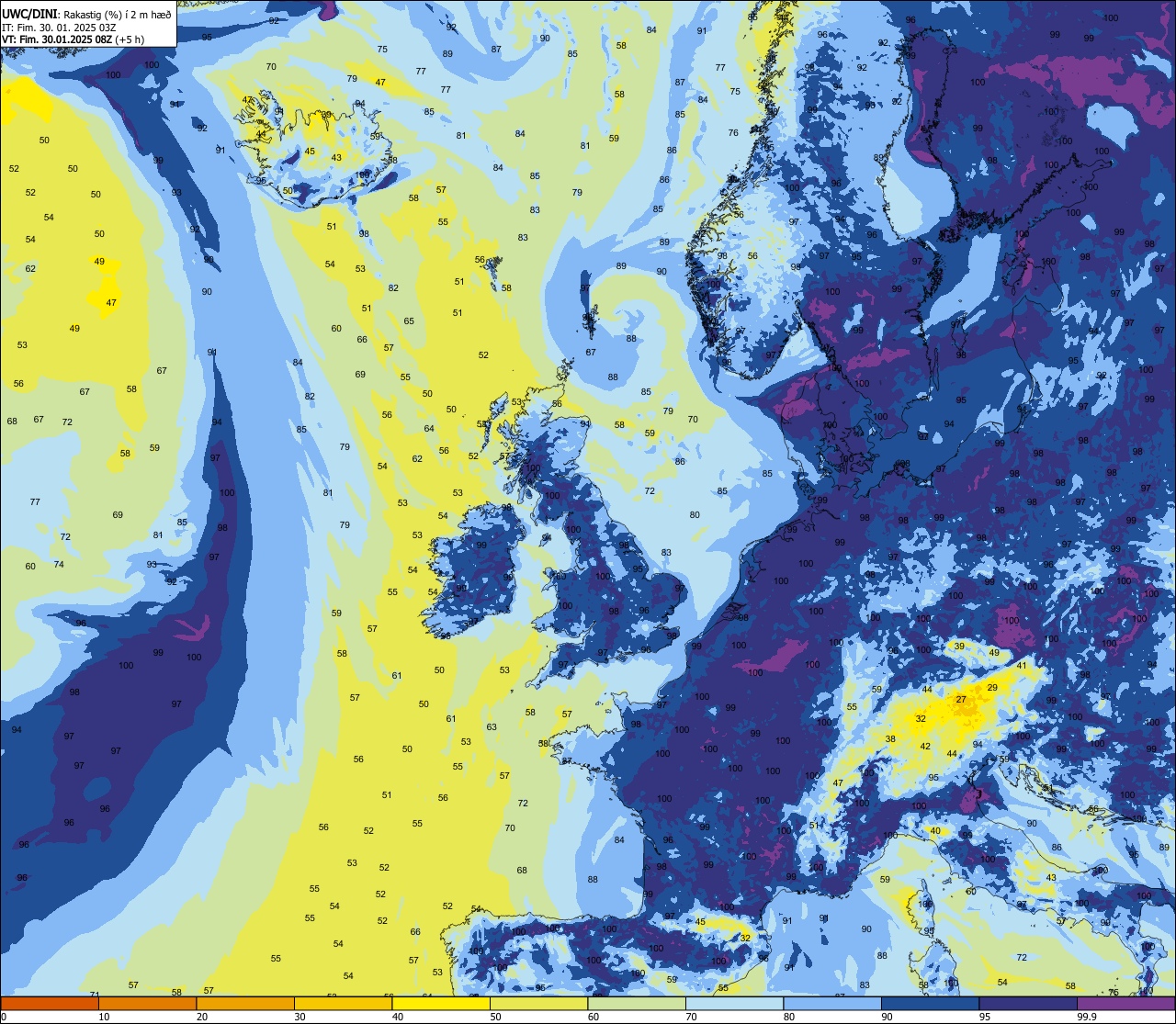Click the map value '42' in the yellow Alpine area

925,747
